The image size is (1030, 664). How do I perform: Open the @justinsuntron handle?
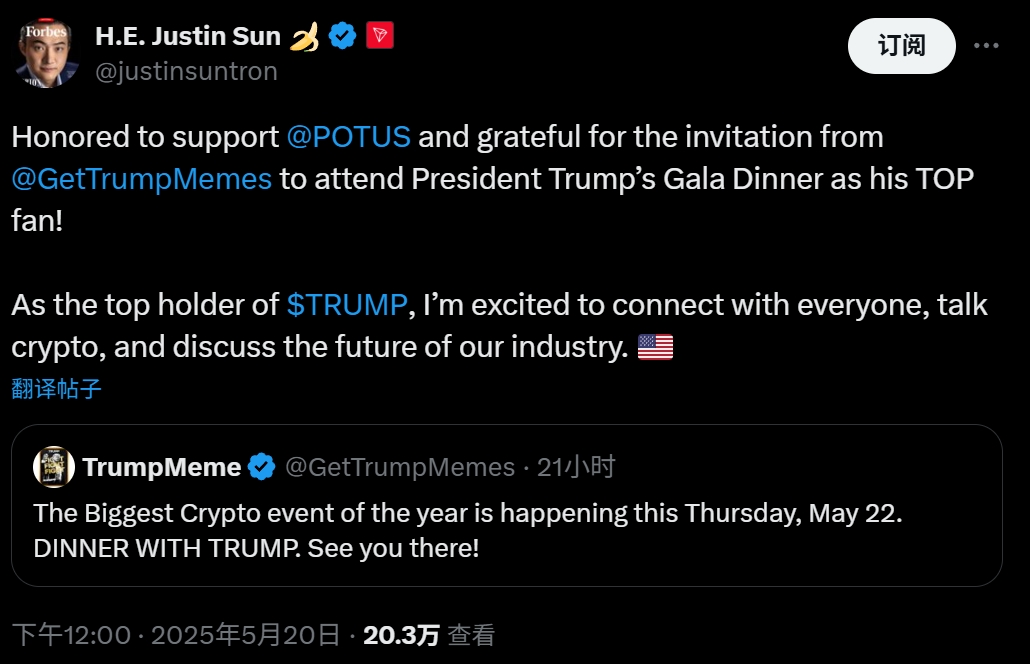pyautogui.click(x=186, y=71)
